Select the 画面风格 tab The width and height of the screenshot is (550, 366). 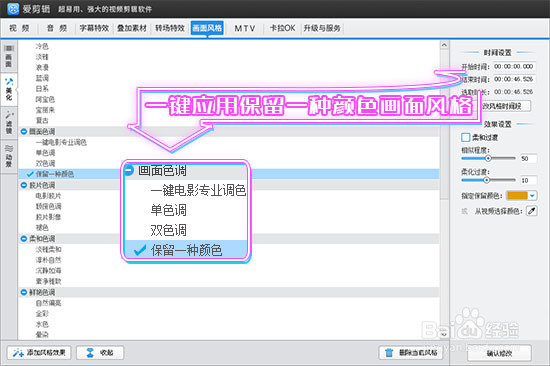pyautogui.click(x=207, y=28)
